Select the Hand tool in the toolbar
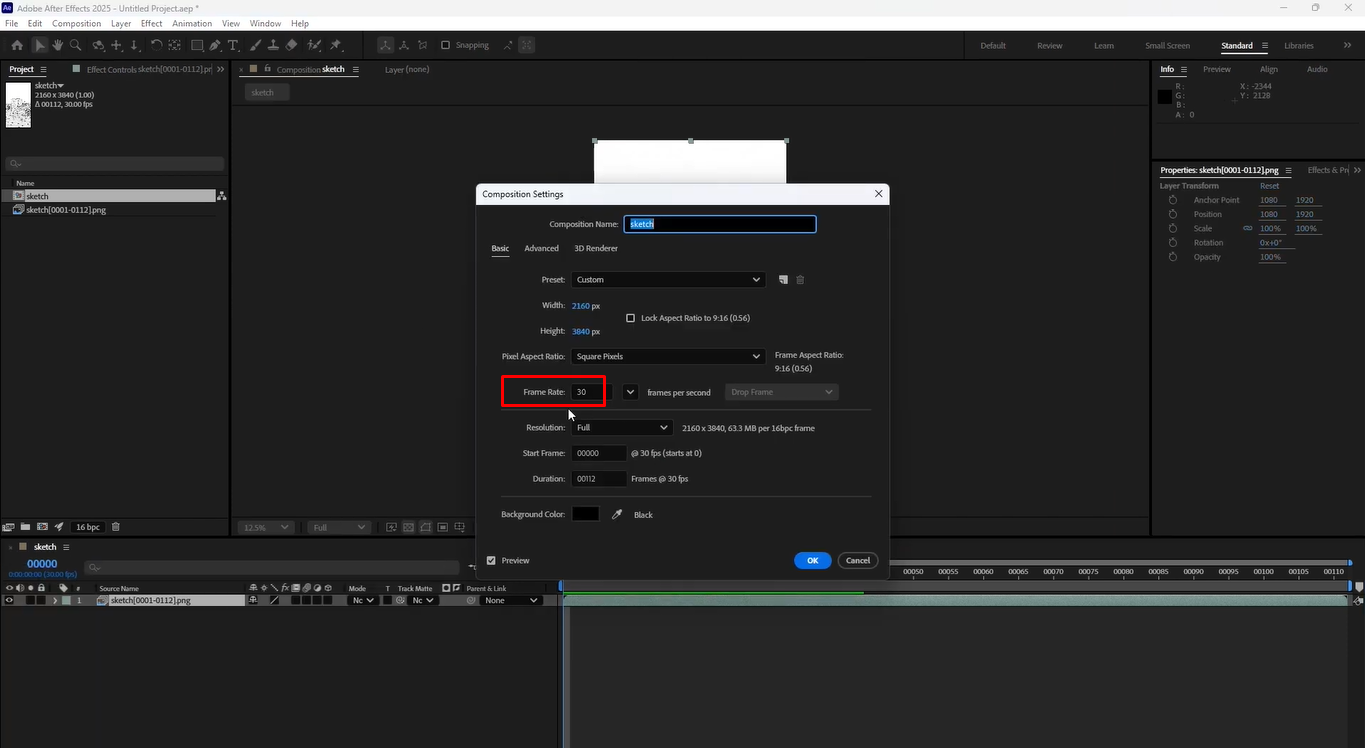This screenshot has width=1365, height=748. [57, 45]
